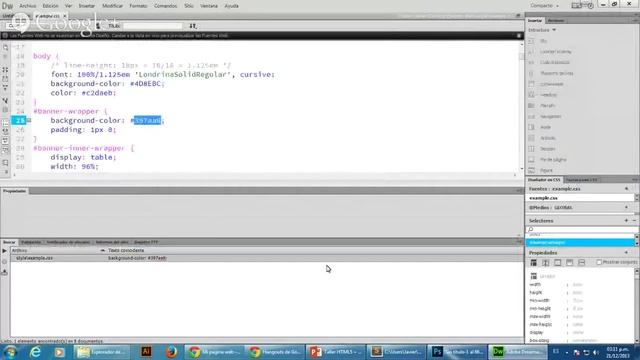The image size is (640, 360).
Task: Click the Windows Start button
Action: coord(10,352)
